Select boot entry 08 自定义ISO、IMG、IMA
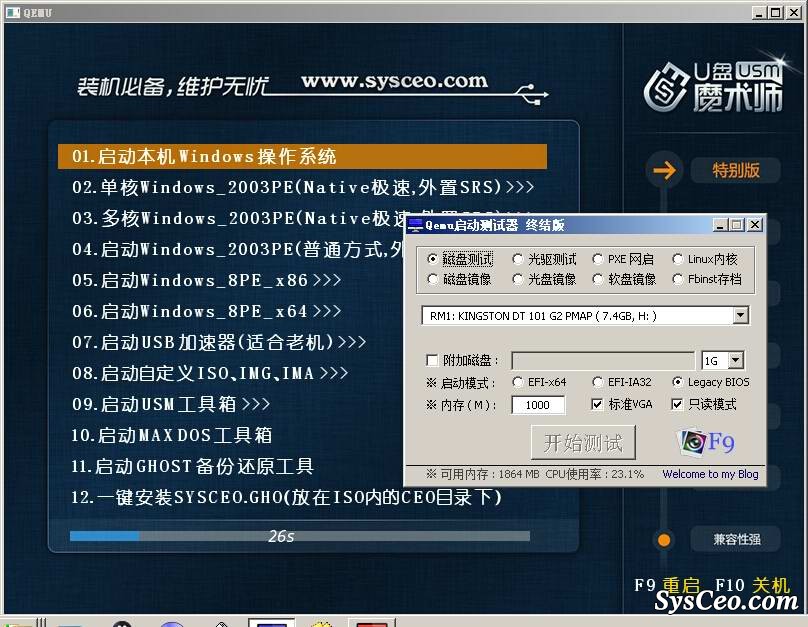Image resolution: width=808 pixels, height=627 pixels. (210, 373)
